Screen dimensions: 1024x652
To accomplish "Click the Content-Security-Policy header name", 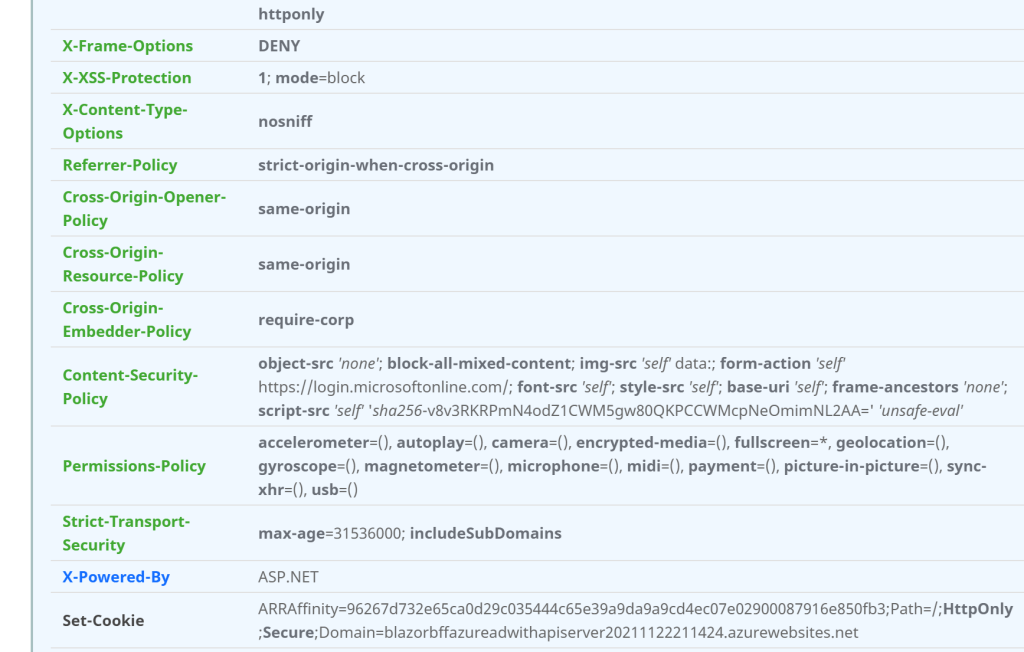I will click(130, 386).
